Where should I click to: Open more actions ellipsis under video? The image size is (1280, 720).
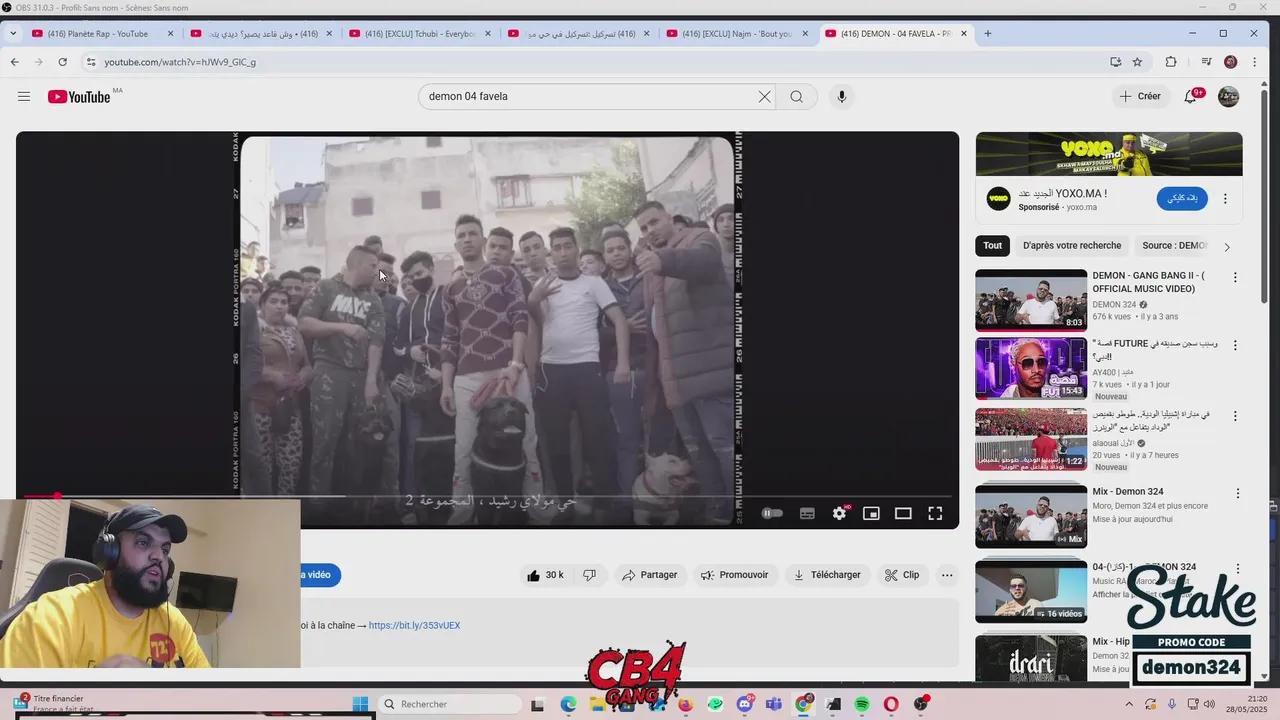(947, 575)
